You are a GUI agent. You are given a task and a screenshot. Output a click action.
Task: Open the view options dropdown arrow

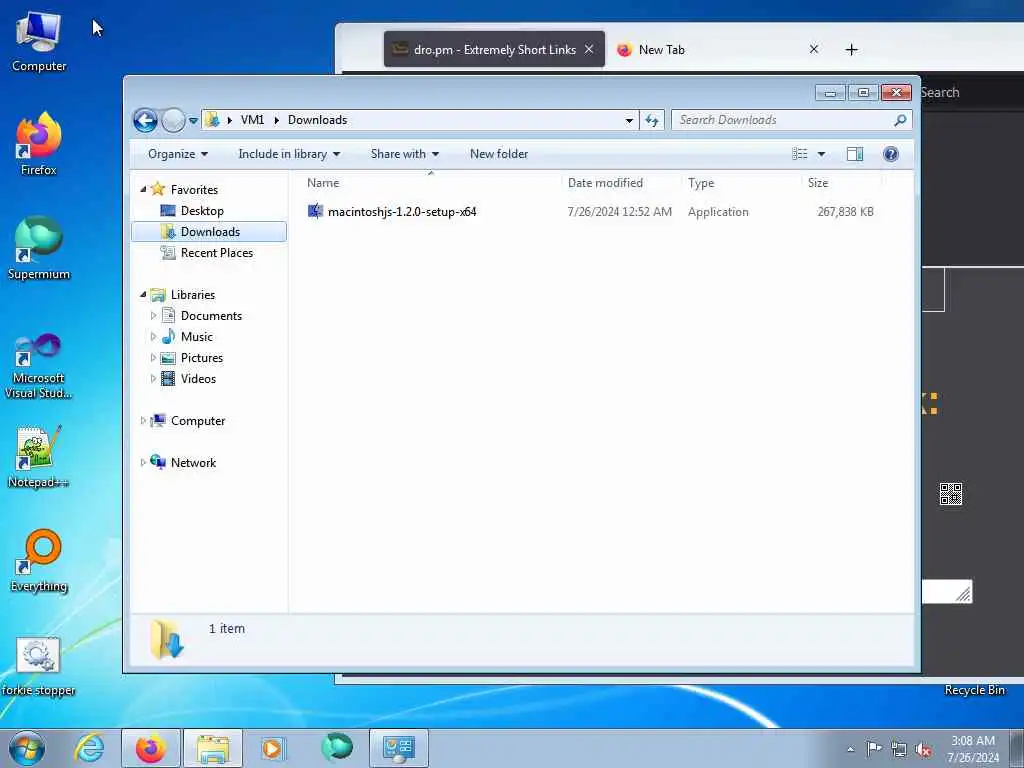pos(822,154)
